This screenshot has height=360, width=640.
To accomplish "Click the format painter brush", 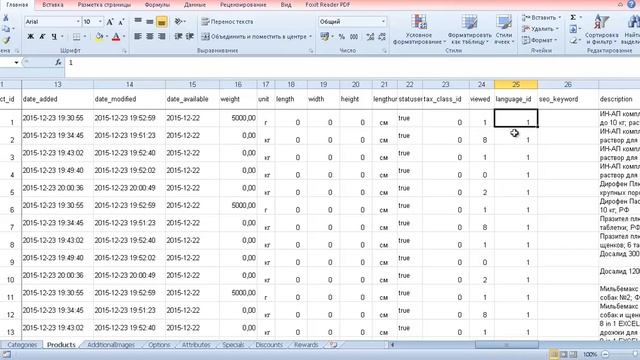I will pyautogui.click(x=6, y=40).
